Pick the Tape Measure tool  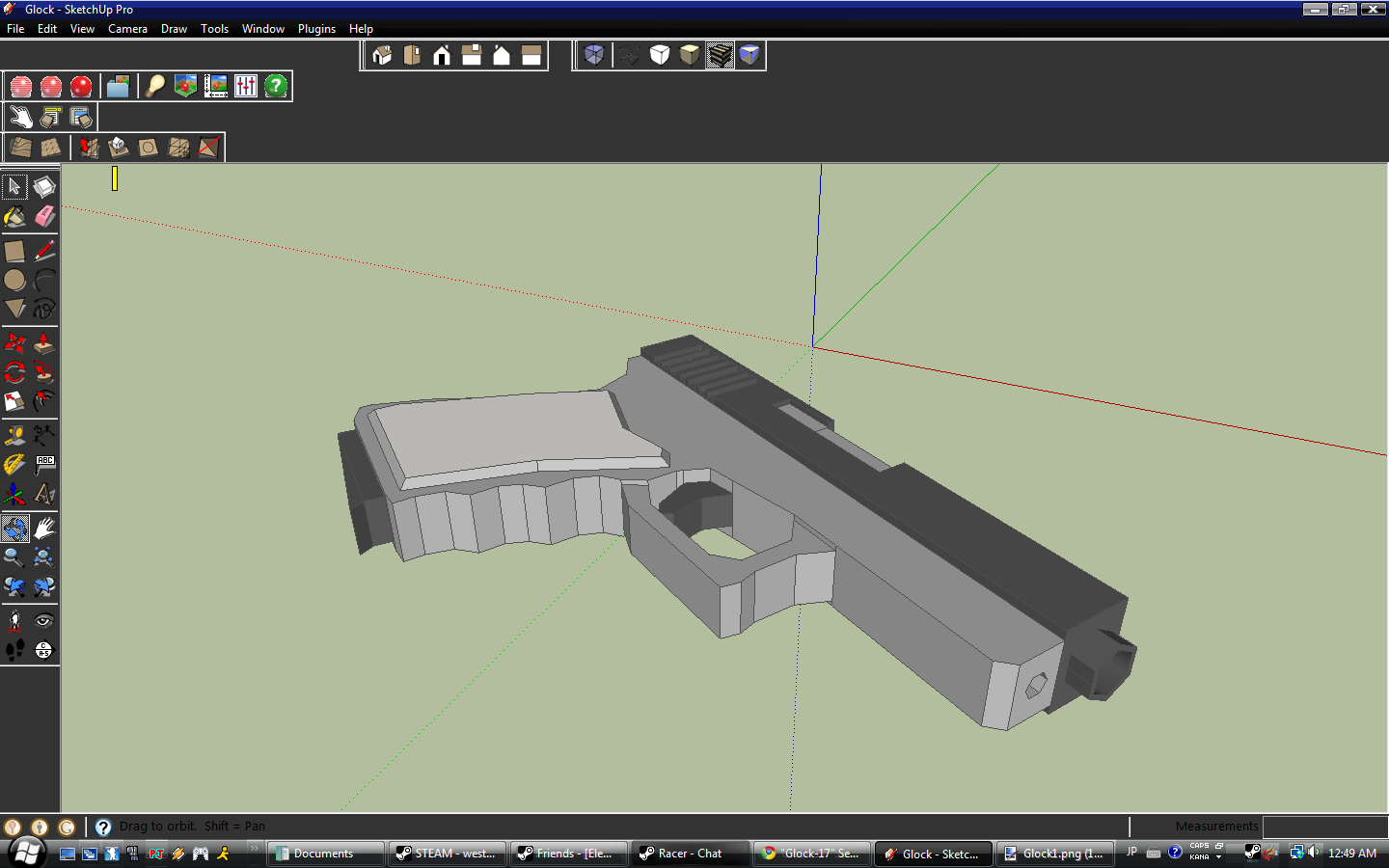click(14, 436)
